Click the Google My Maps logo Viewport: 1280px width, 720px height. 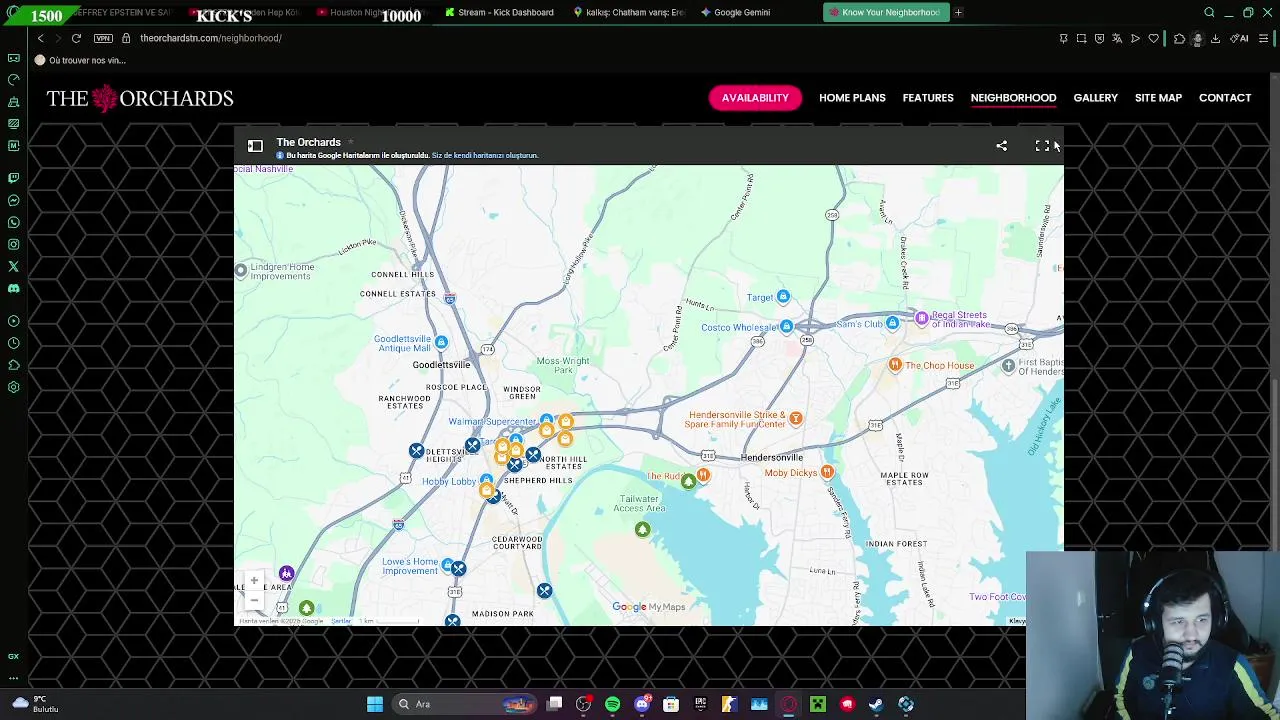[x=649, y=607]
